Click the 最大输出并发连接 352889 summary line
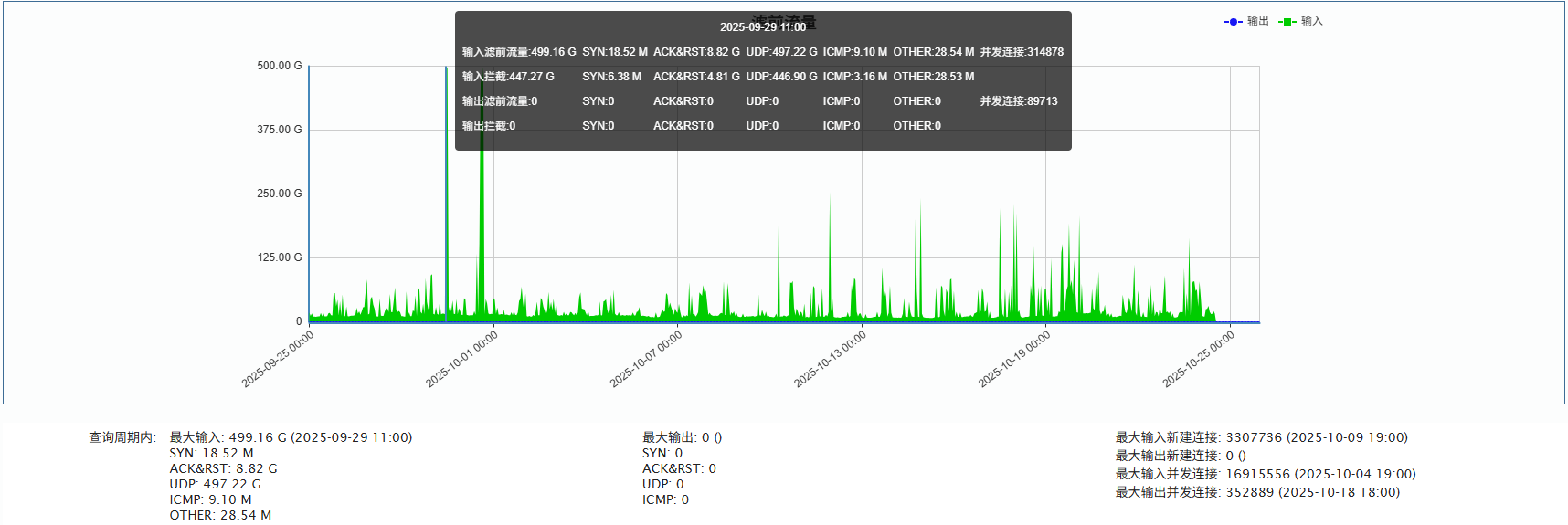1568x525 pixels. [x=1257, y=492]
